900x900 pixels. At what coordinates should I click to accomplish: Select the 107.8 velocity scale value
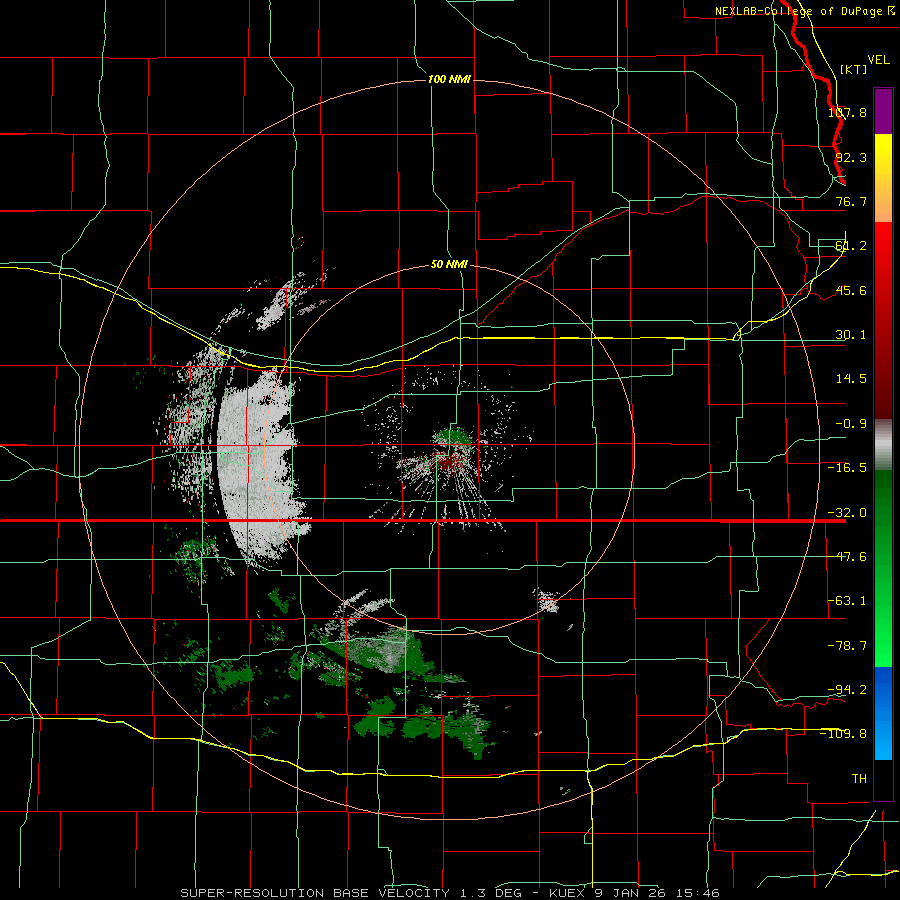click(847, 112)
